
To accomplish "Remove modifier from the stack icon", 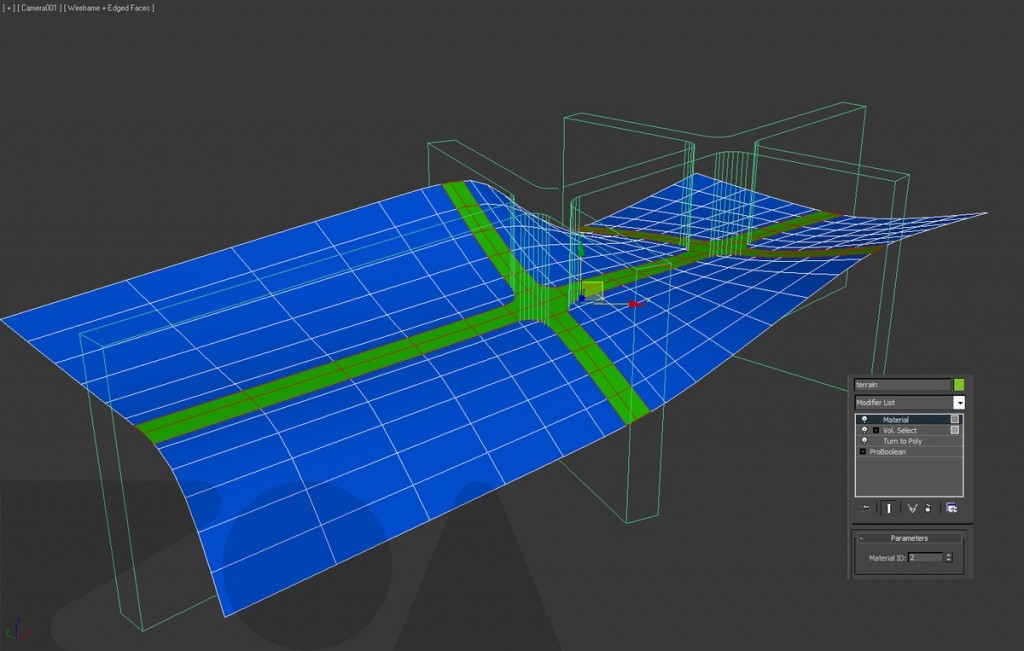I will pos(928,508).
